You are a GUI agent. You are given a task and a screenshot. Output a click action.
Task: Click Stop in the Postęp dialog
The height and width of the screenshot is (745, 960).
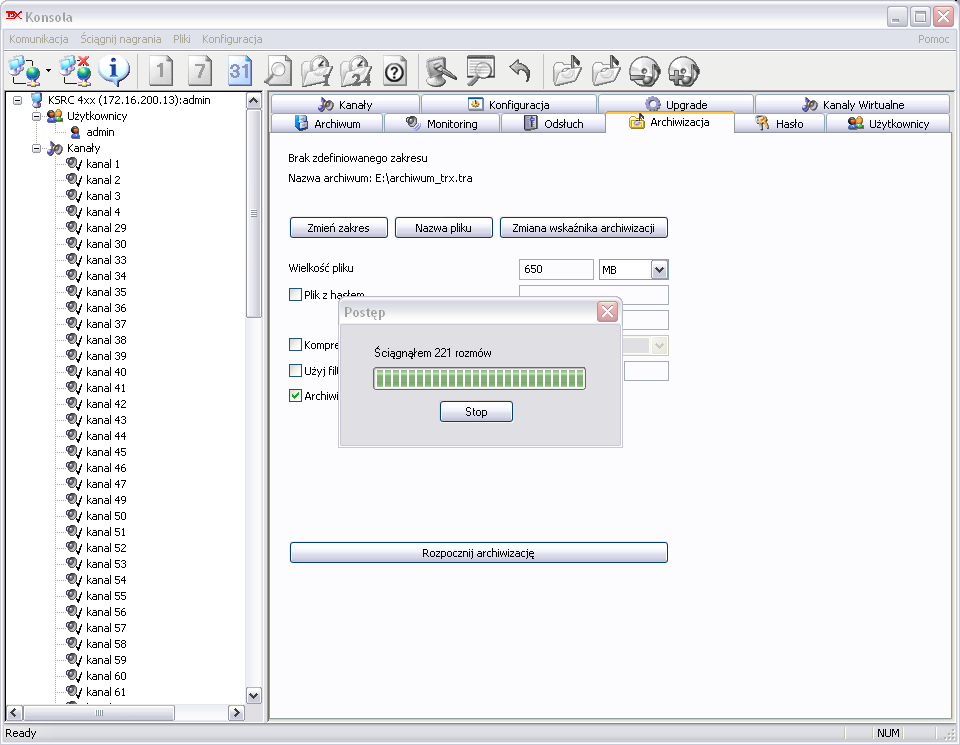tap(476, 411)
